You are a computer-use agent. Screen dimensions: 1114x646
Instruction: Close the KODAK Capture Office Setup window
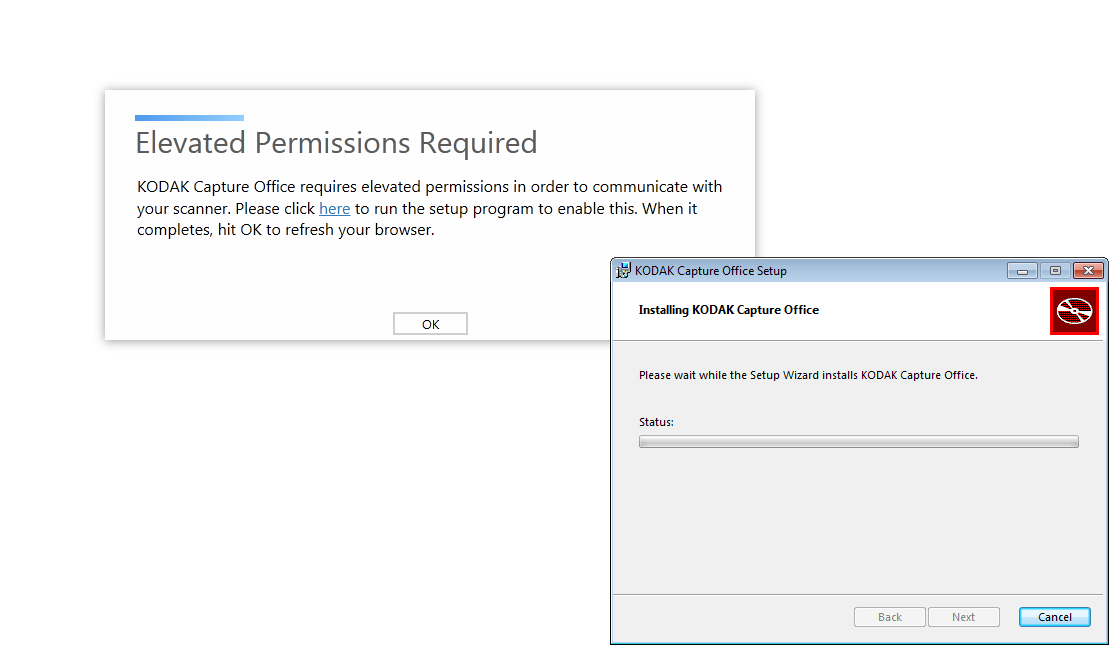1087,271
